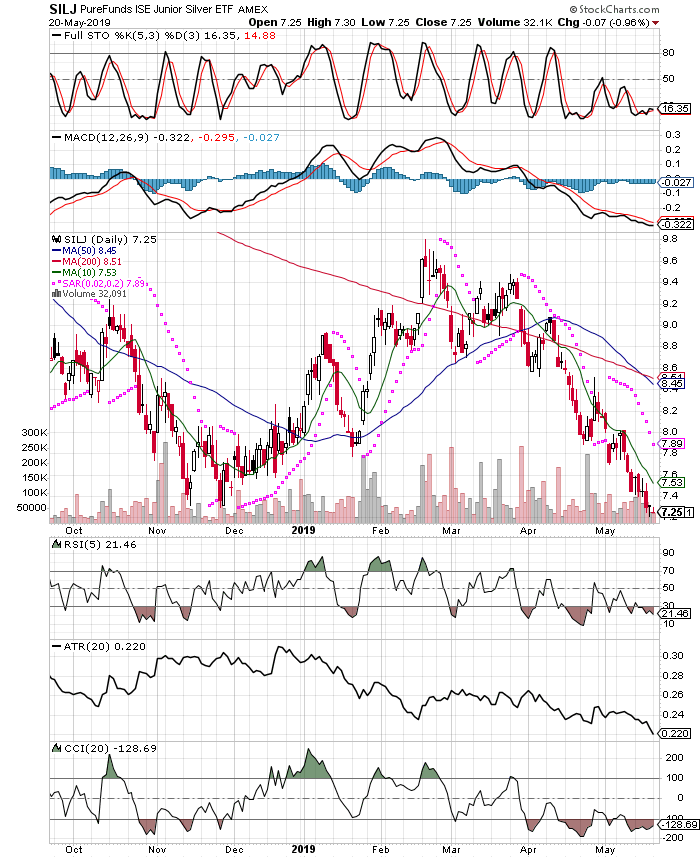Click the 7.89 SAR price tag on the axis
This screenshot has width=700, height=858.
point(673,444)
